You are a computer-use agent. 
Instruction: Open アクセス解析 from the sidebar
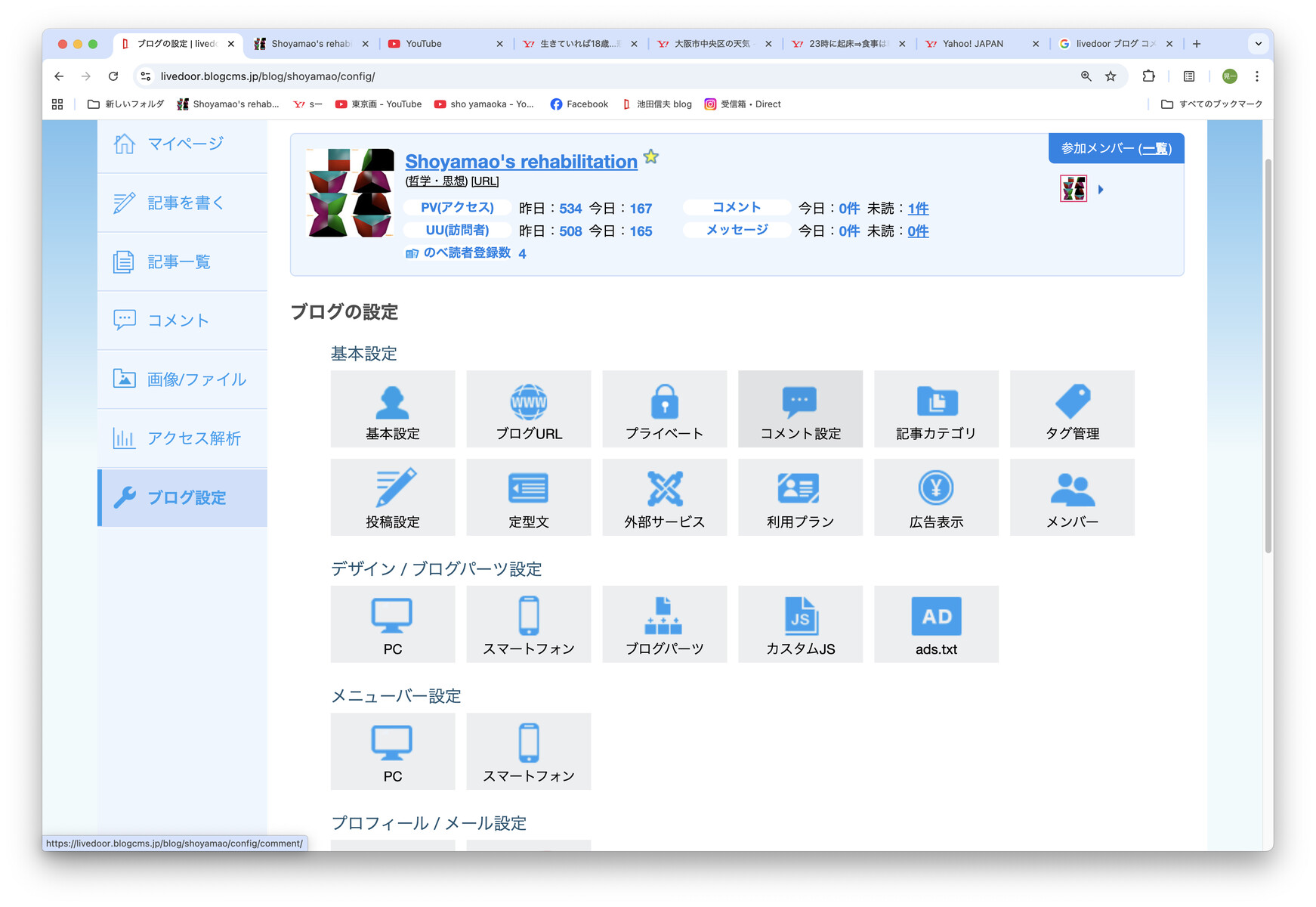[181, 438]
